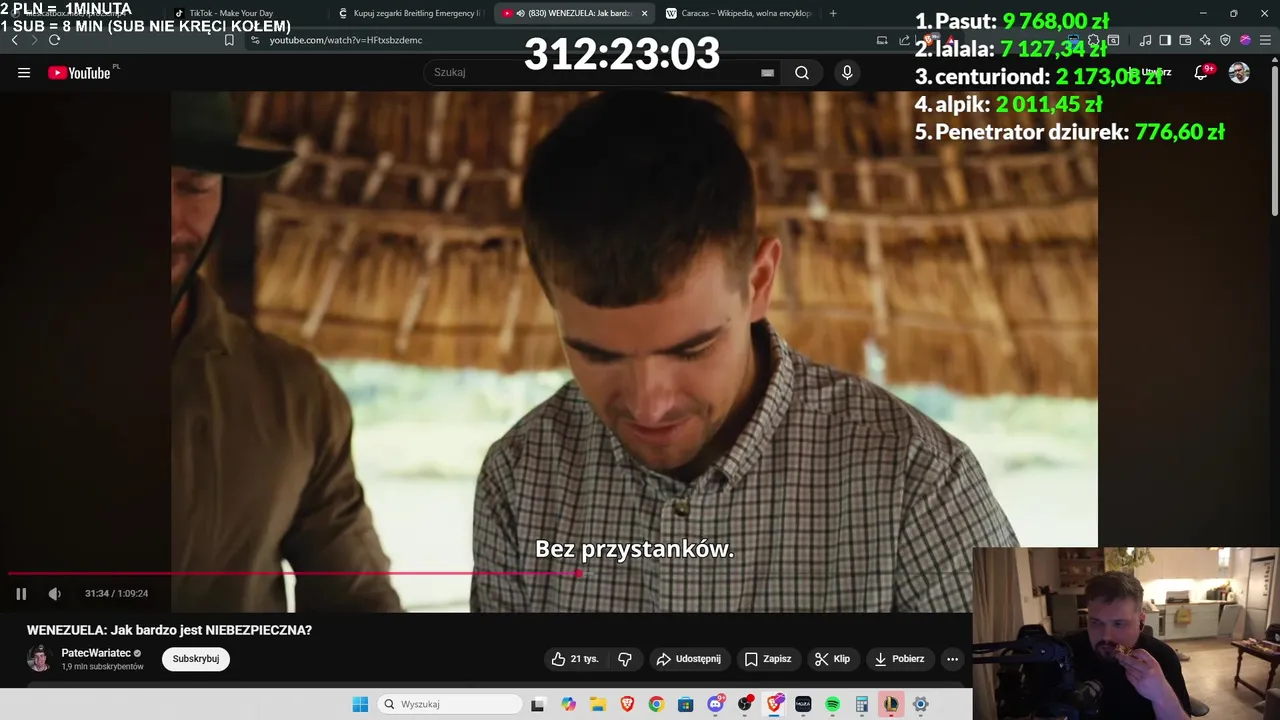
Task: Create a Klip from the video
Action: pos(832,659)
